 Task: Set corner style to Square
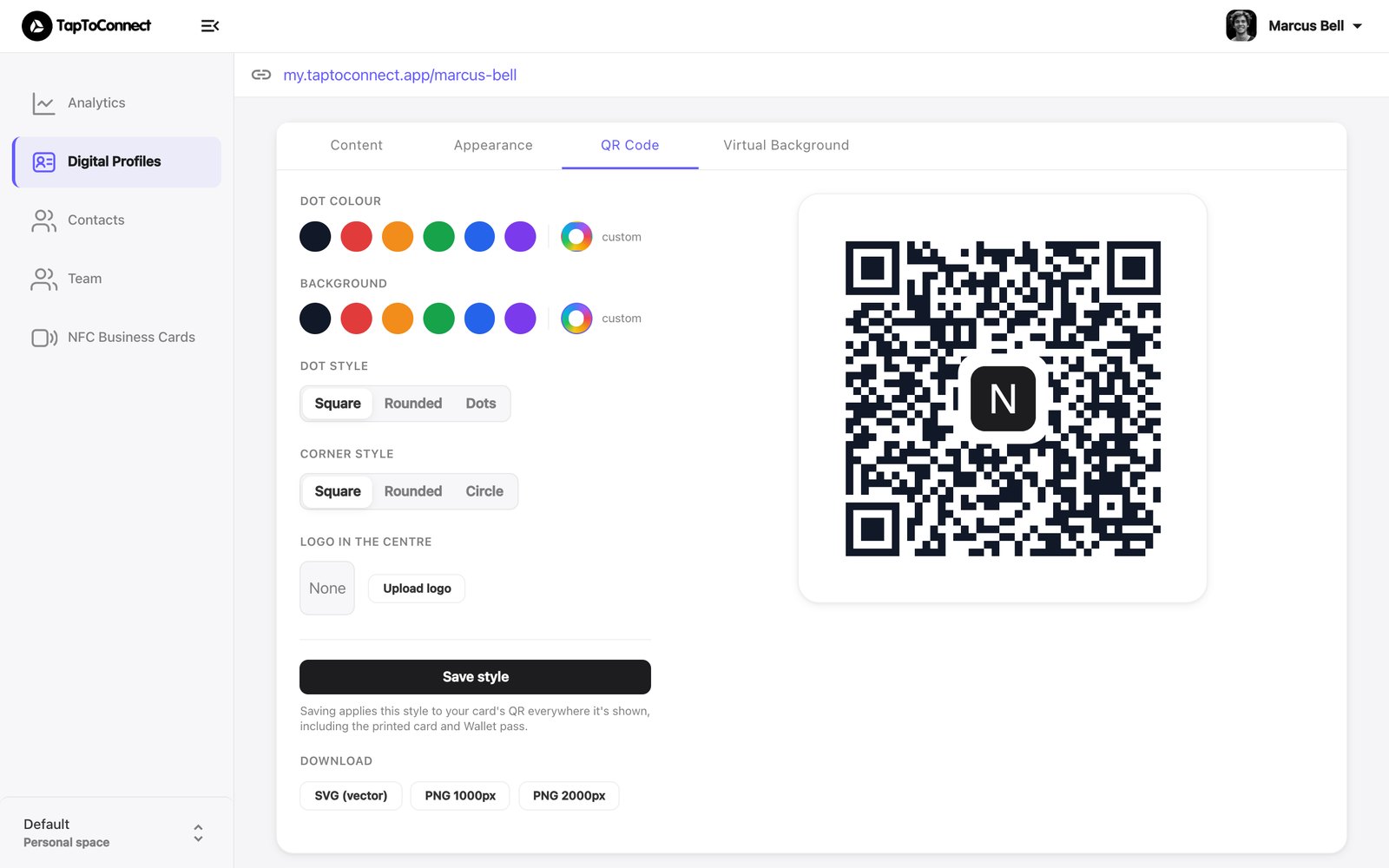pos(338,491)
